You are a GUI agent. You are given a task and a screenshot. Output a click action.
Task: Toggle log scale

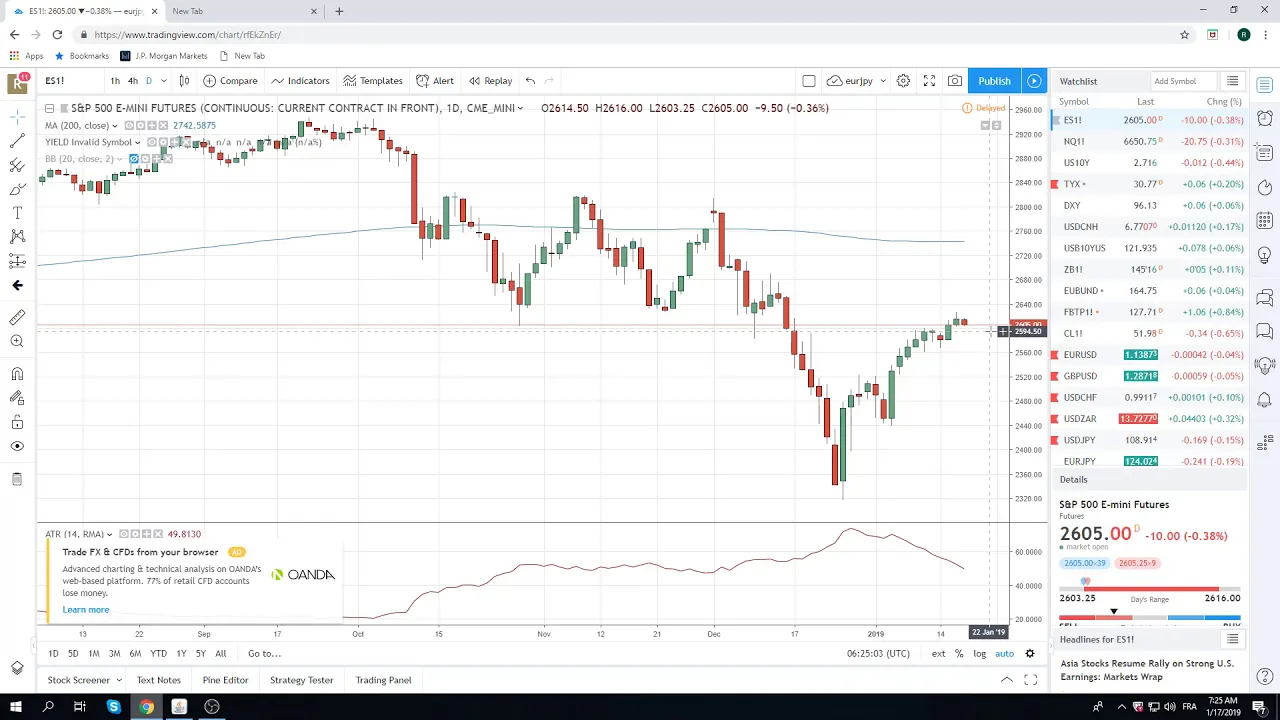979,654
